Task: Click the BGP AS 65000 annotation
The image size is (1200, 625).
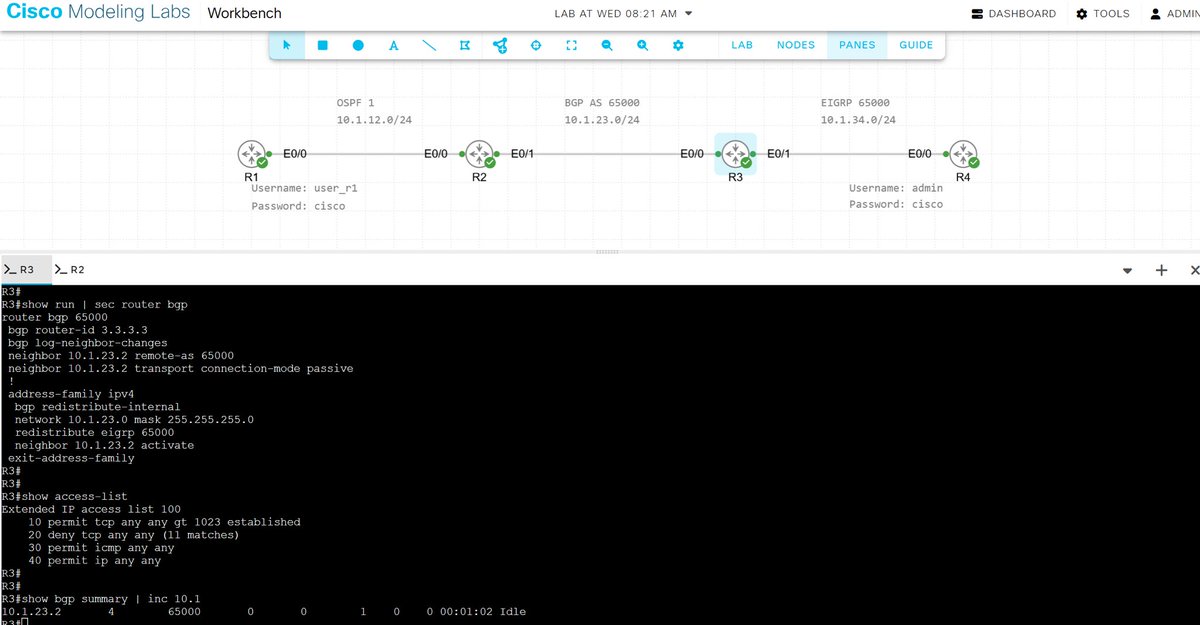Action: point(602,103)
